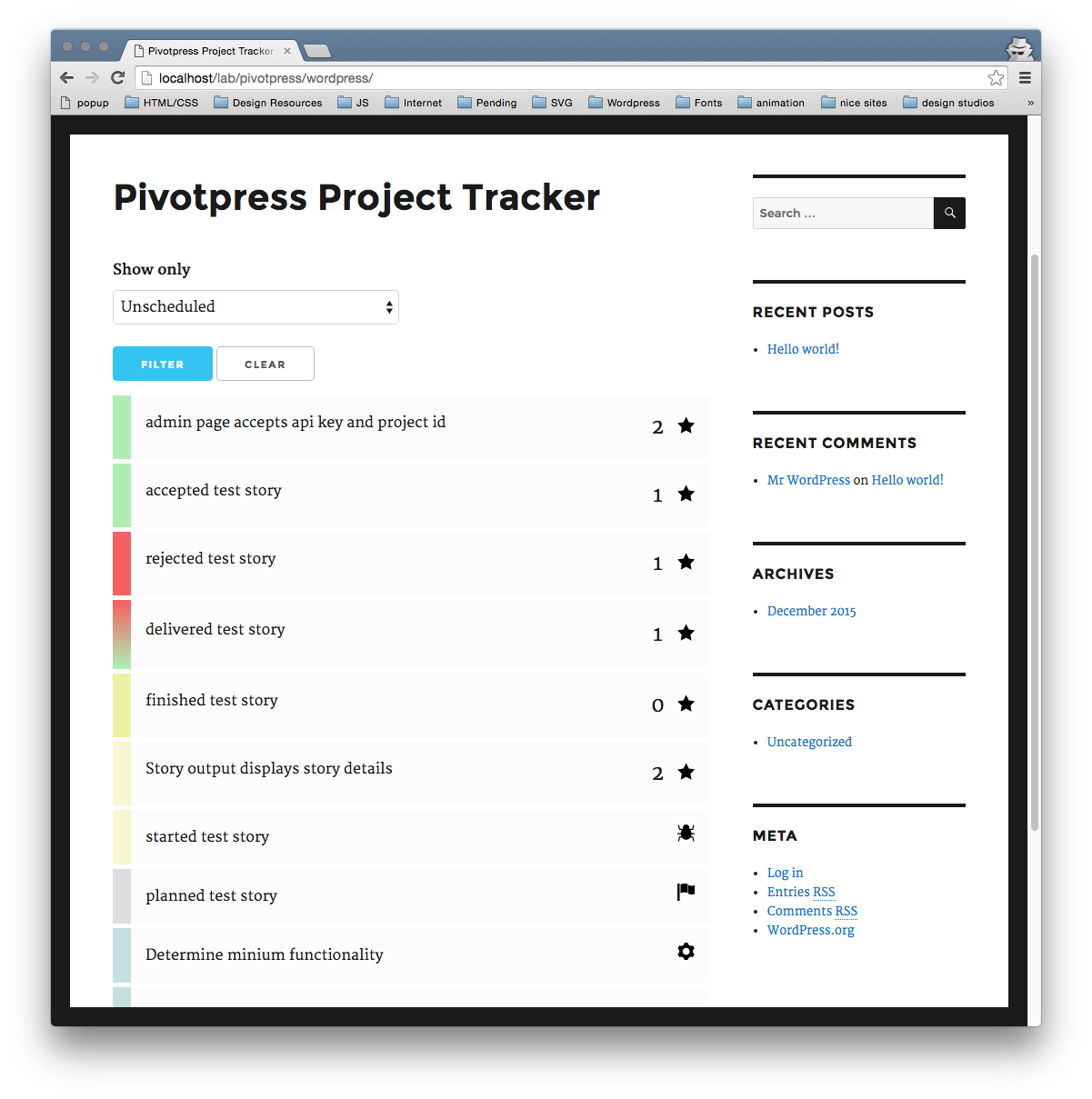Click the CLEAR button
1092x1099 pixels.
tap(265, 364)
